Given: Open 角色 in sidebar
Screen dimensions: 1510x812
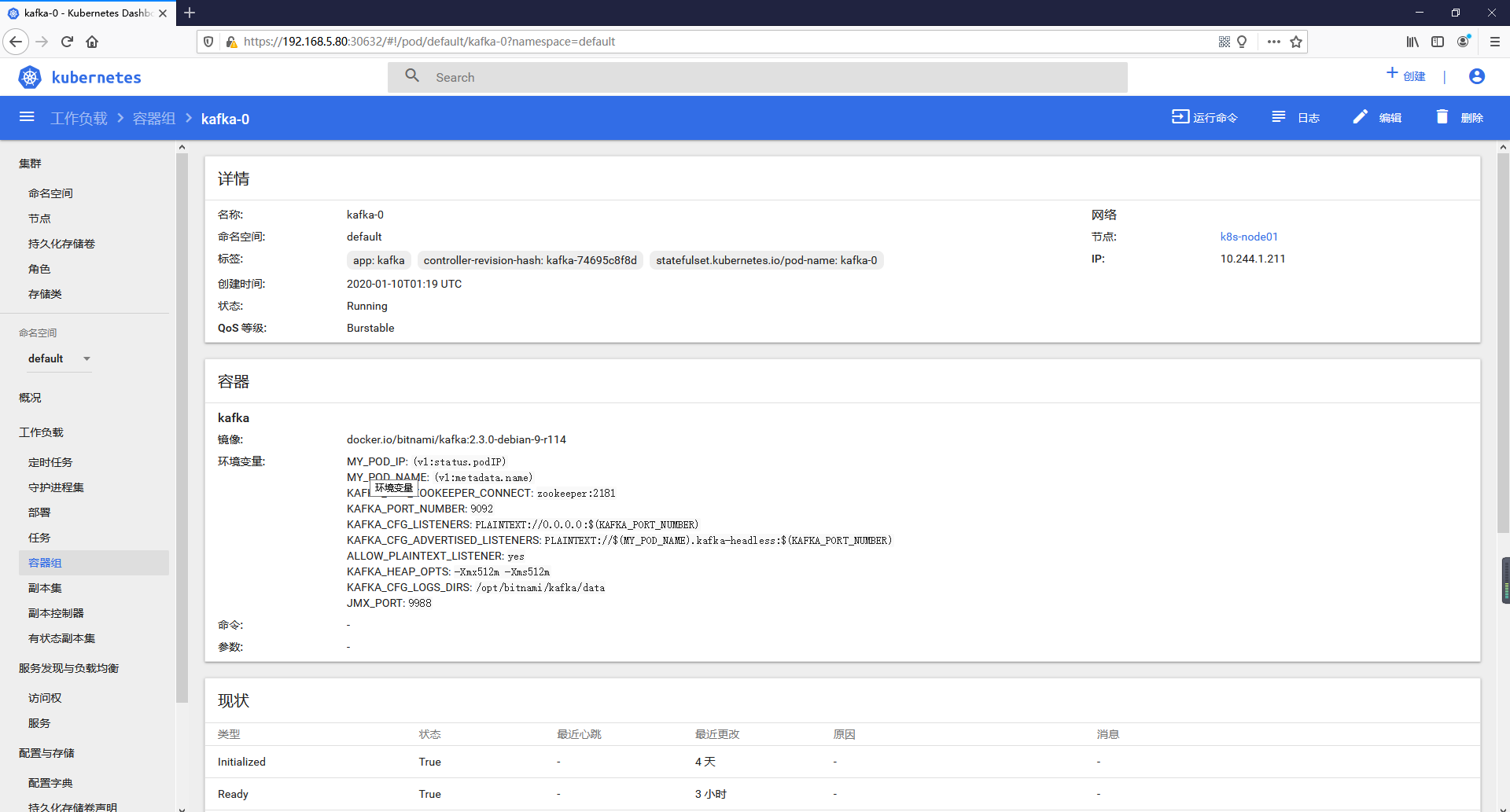Looking at the screenshot, I should point(39,269).
